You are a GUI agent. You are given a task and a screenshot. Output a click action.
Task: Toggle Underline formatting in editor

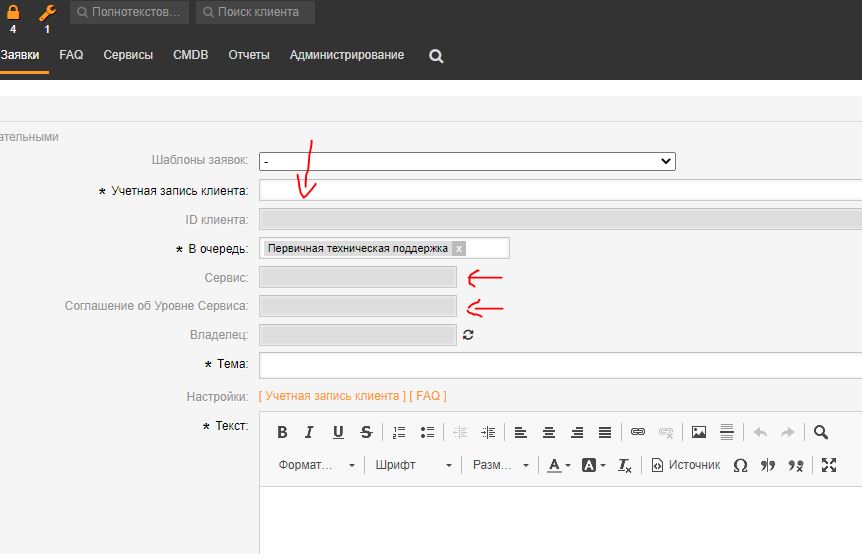[x=338, y=433]
